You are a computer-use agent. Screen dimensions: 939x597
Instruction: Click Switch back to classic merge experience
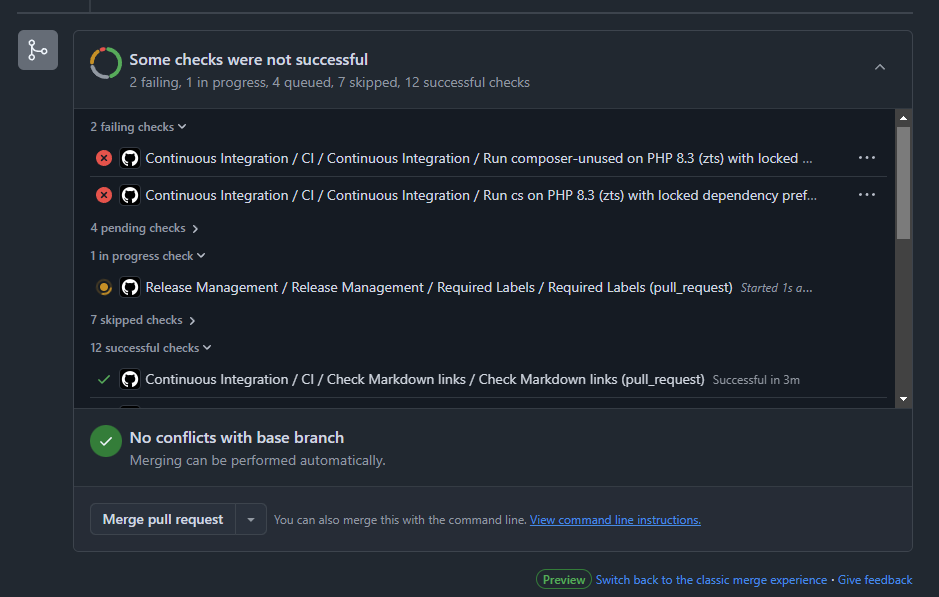711,580
